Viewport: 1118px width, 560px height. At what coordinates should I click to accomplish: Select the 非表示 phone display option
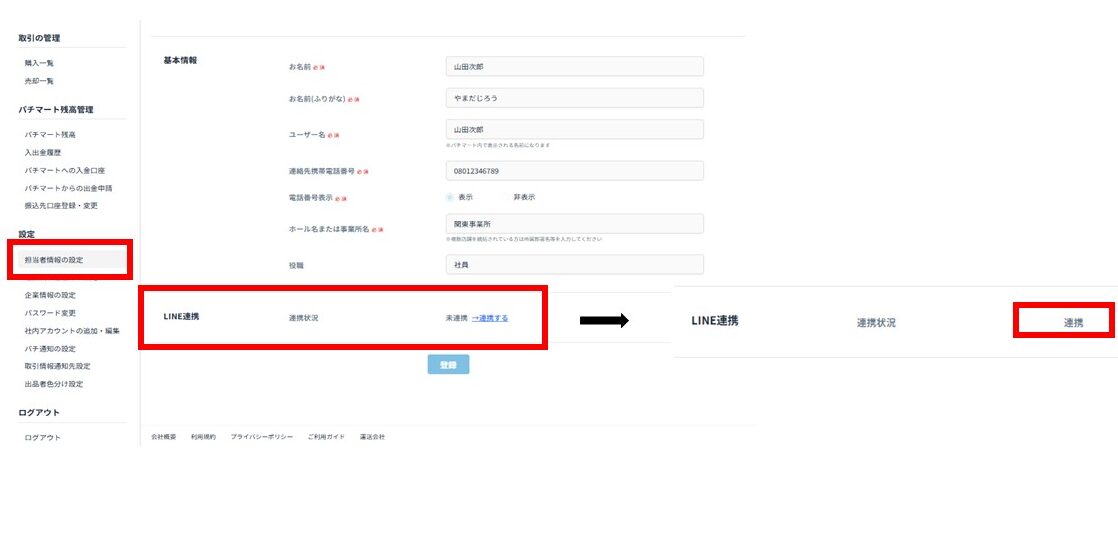(523, 197)
